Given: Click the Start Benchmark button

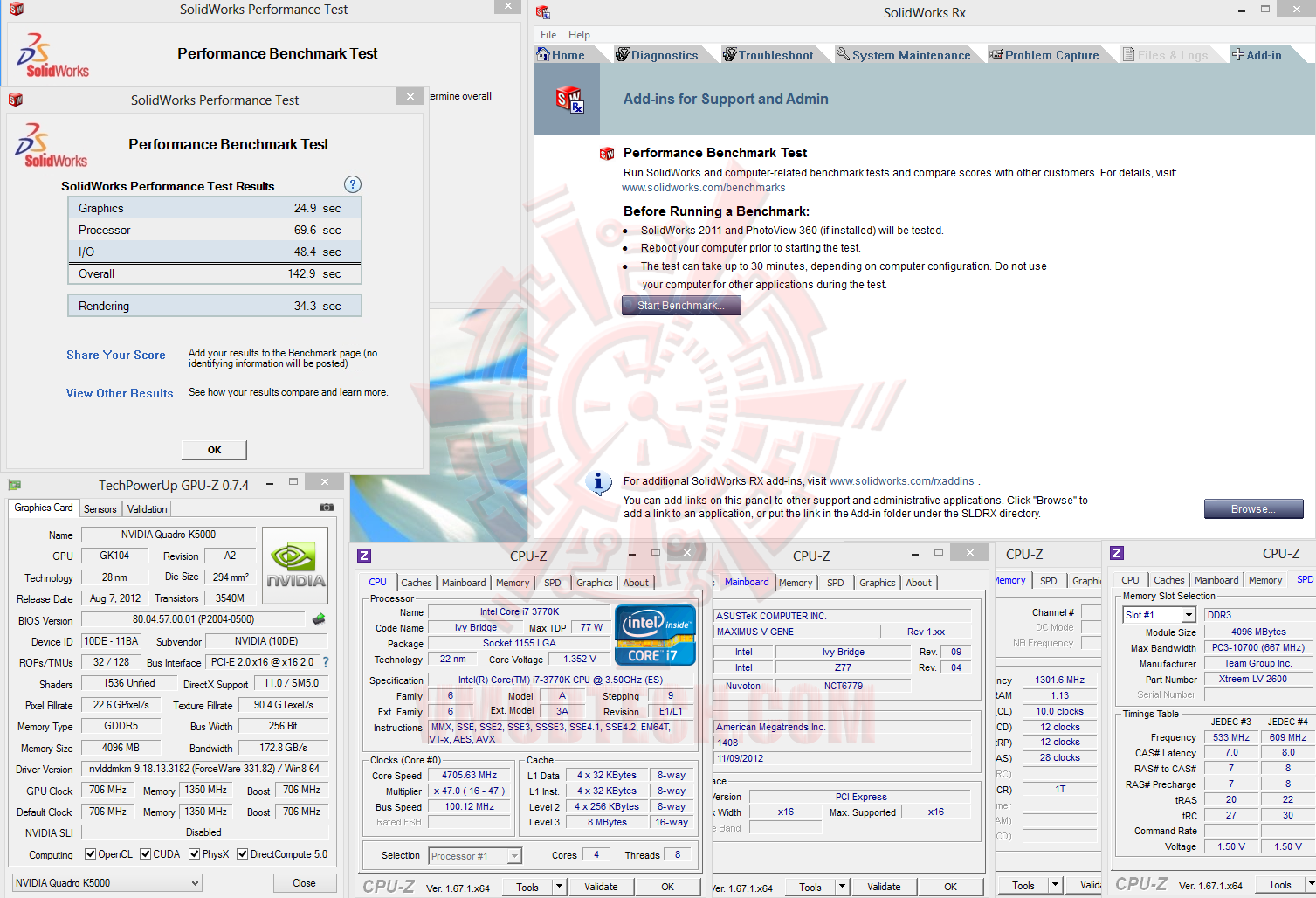Looking at the screenshot, I should (x=681, y=305).
